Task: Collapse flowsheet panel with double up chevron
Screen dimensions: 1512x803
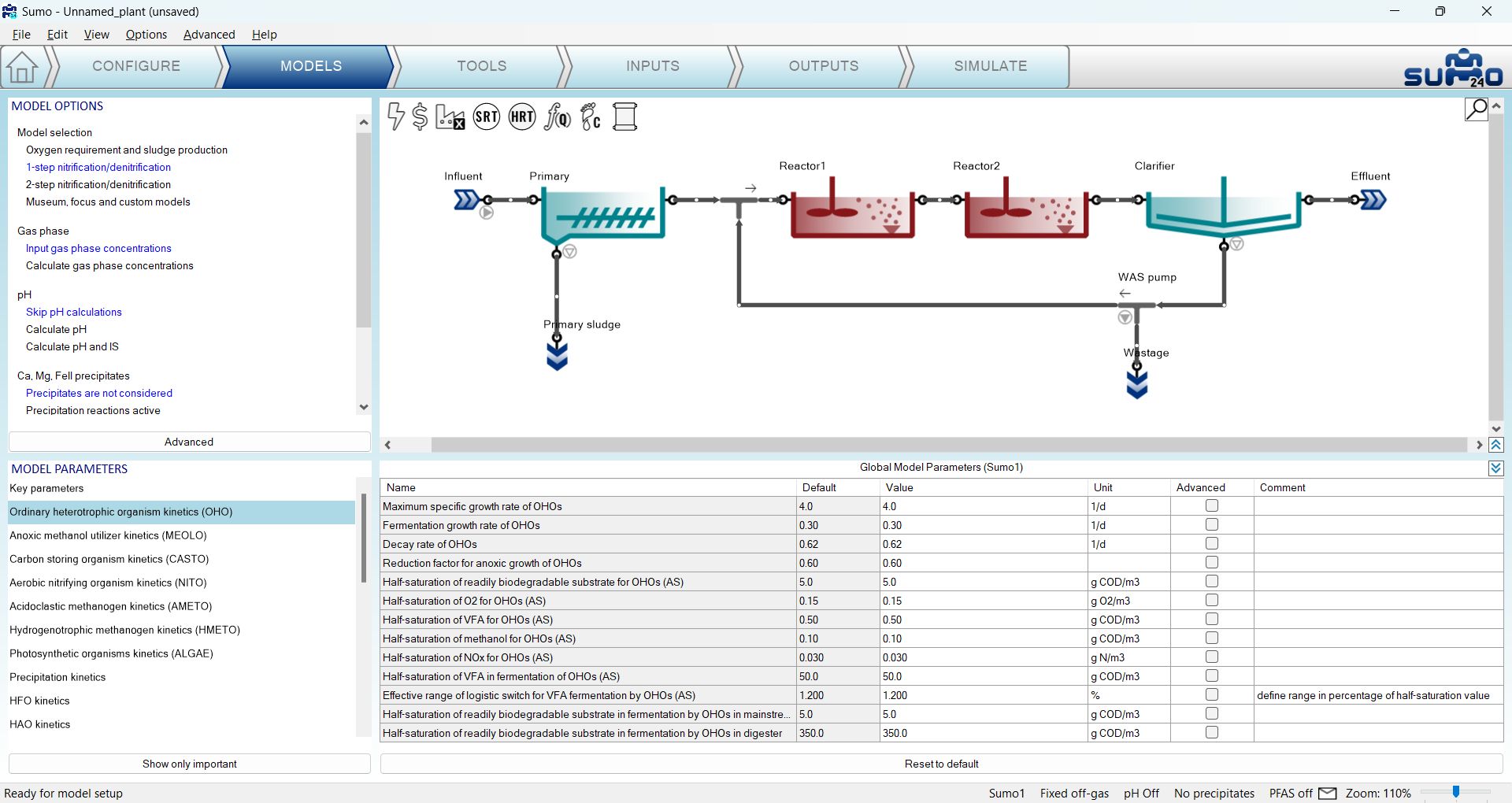Action: 1496,446
